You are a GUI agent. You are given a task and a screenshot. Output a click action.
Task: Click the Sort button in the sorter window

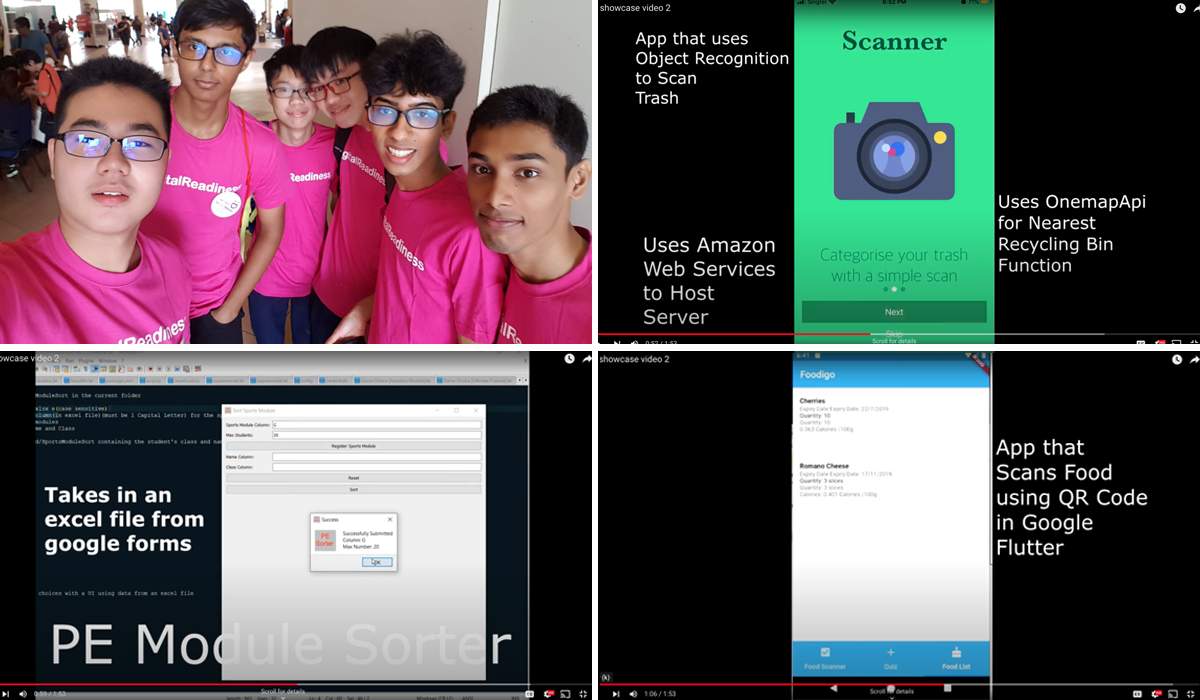pyautogui.click(x=353, y=490)
